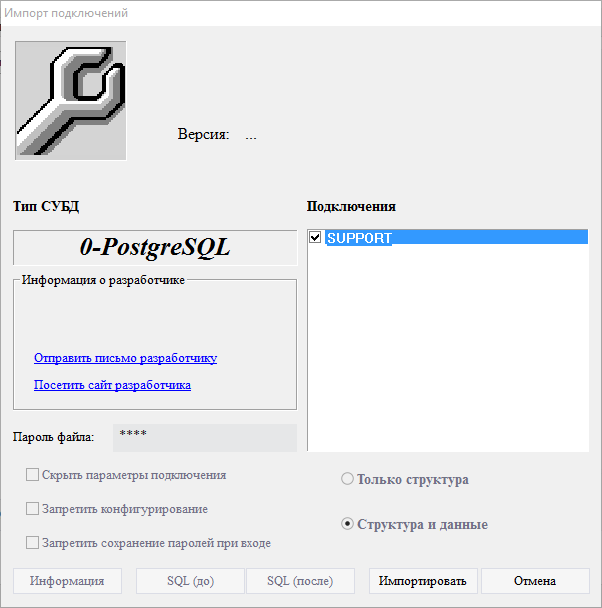
Task: Follow 'Посетить сайт разработчика' link
Action: tap(112, 385)
